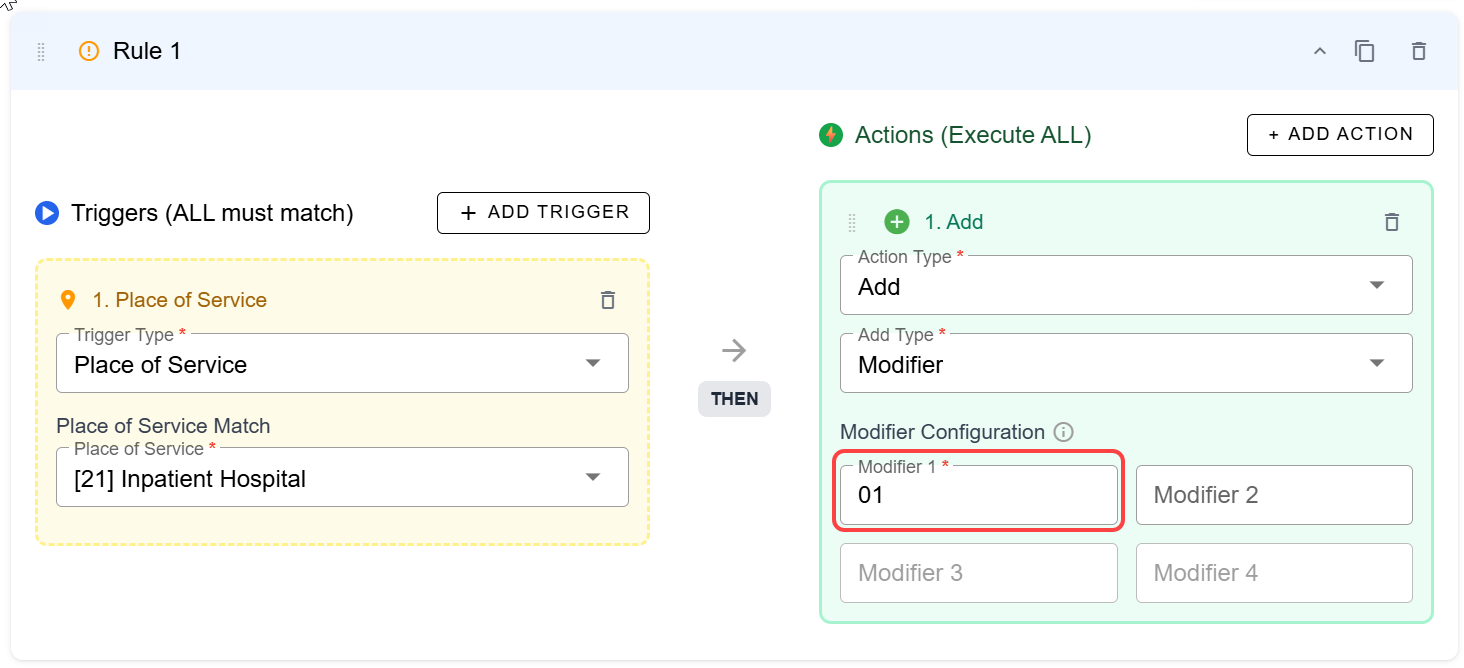
Task: Click the Modifier 2 input field
Action: click(x=1273, y=495)
